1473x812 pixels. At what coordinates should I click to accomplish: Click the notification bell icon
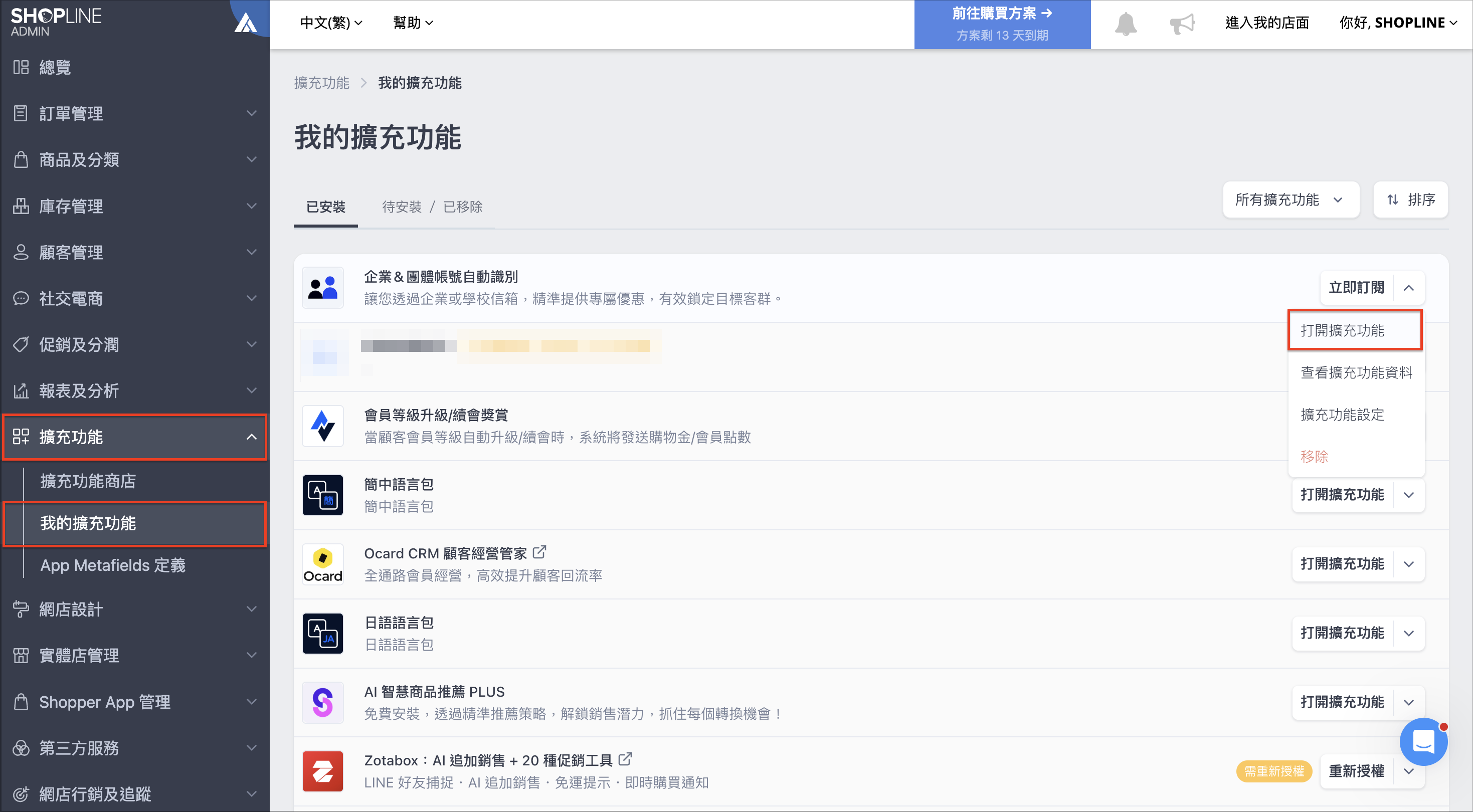coord(1126,24)
